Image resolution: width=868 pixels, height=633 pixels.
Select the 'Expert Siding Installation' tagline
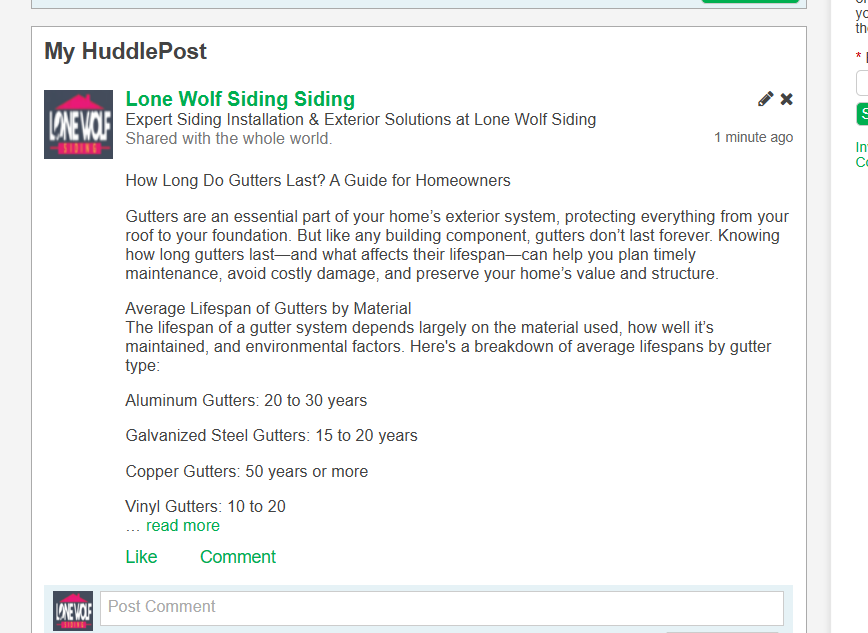361,120
